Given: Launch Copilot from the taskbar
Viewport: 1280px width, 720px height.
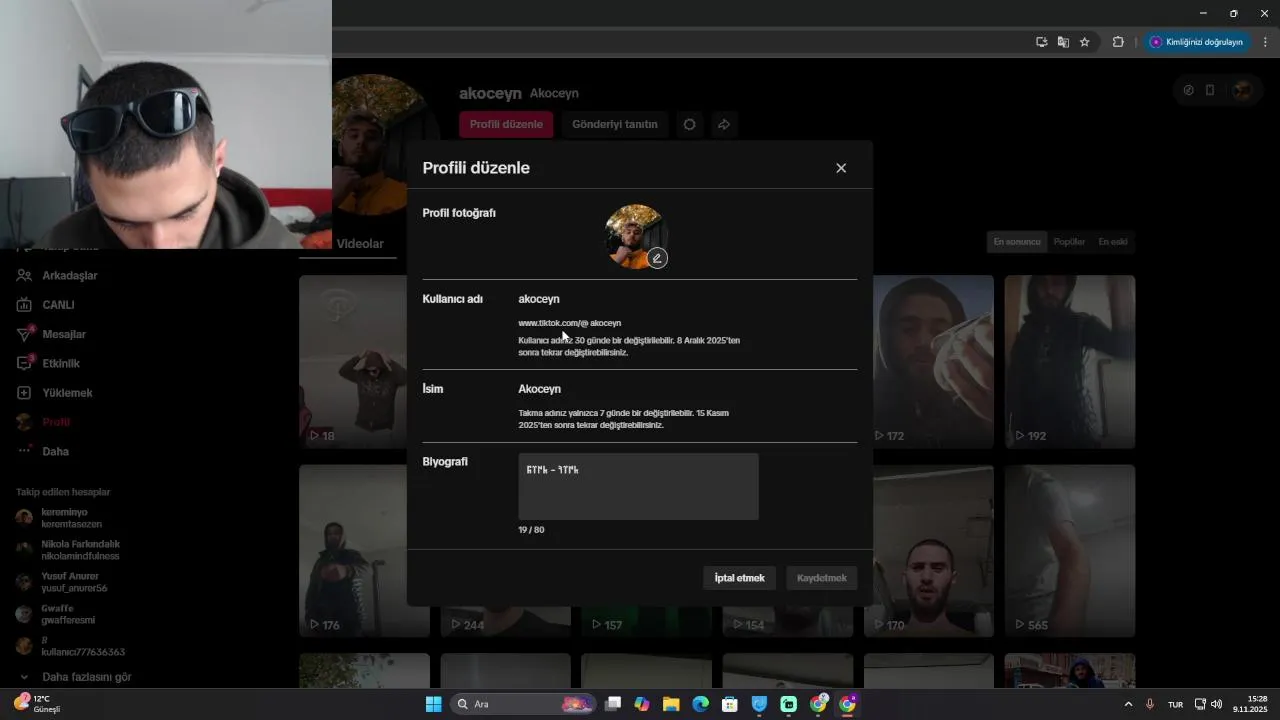Looking at the screenshot, I should click(x=642, y=704).
